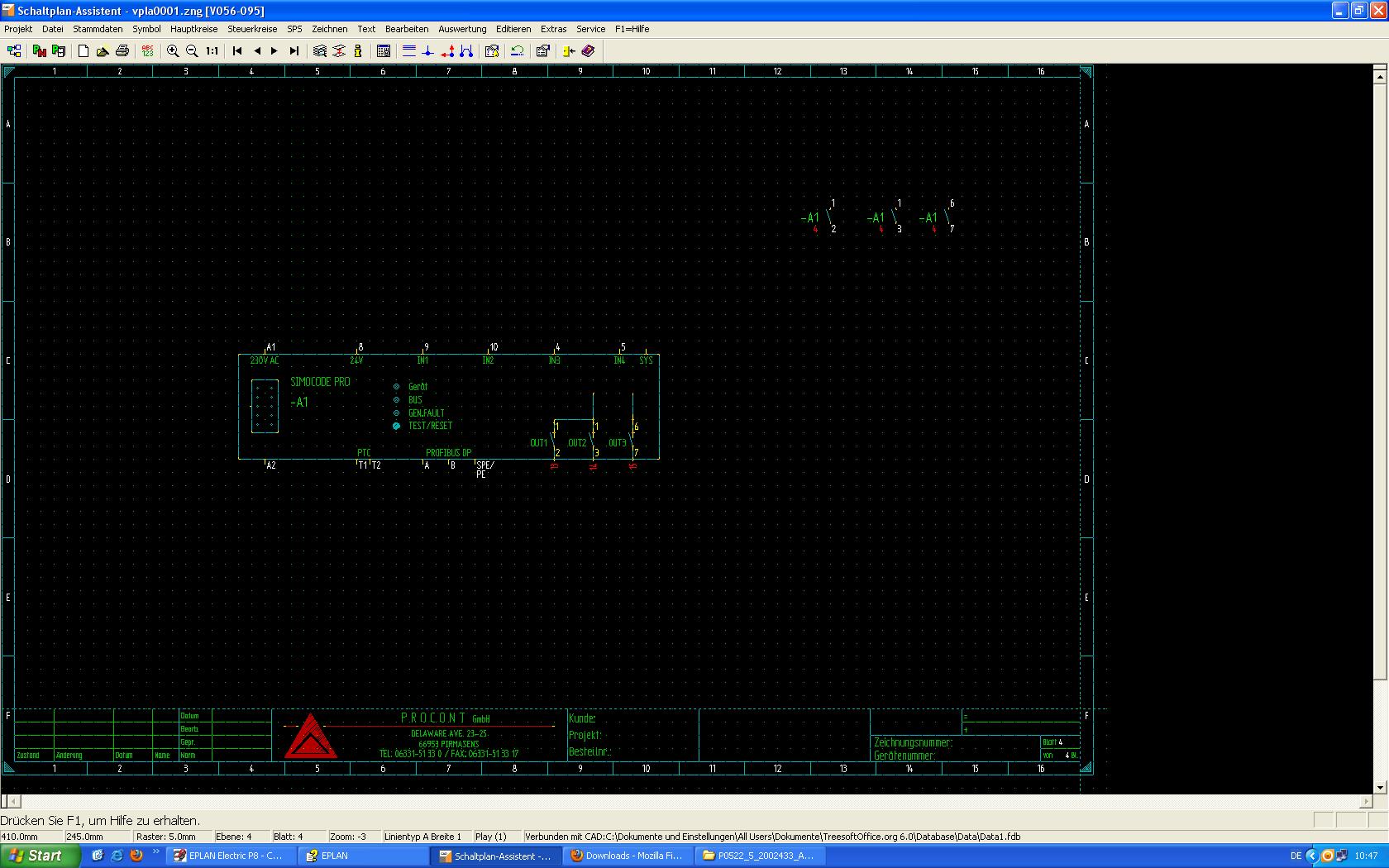Select the parallel lines drawing tool
The height and width of the screenshot is (868, 1389).
coord(409,51)
